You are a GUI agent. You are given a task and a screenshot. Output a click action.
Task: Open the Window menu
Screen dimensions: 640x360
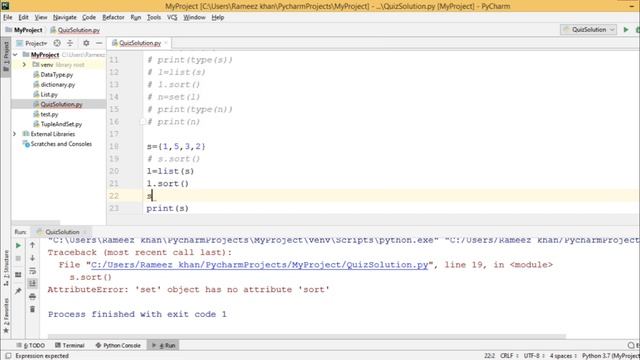point(194,17)
